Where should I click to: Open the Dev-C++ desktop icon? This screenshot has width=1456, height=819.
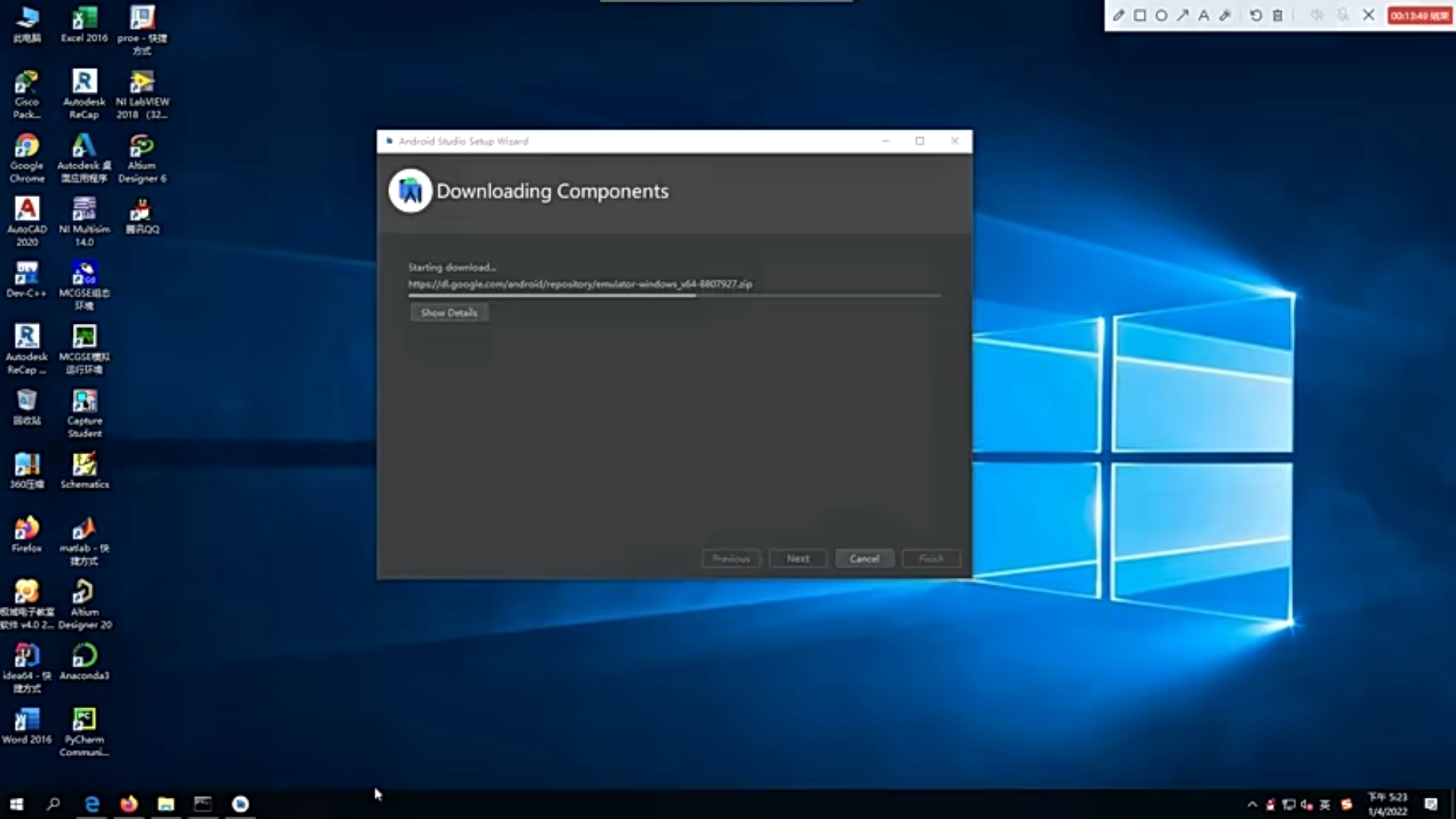coord(27,279)
